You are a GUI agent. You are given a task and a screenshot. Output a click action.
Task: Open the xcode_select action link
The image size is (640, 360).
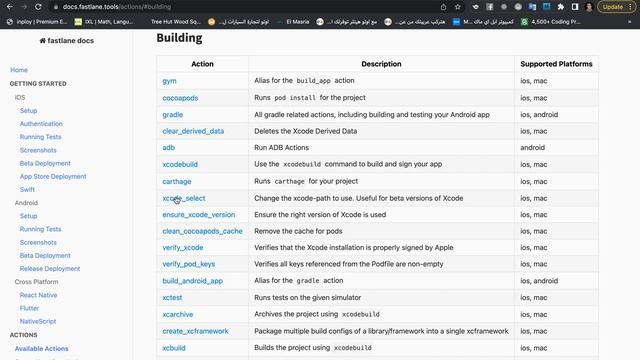tap(184, 198)
